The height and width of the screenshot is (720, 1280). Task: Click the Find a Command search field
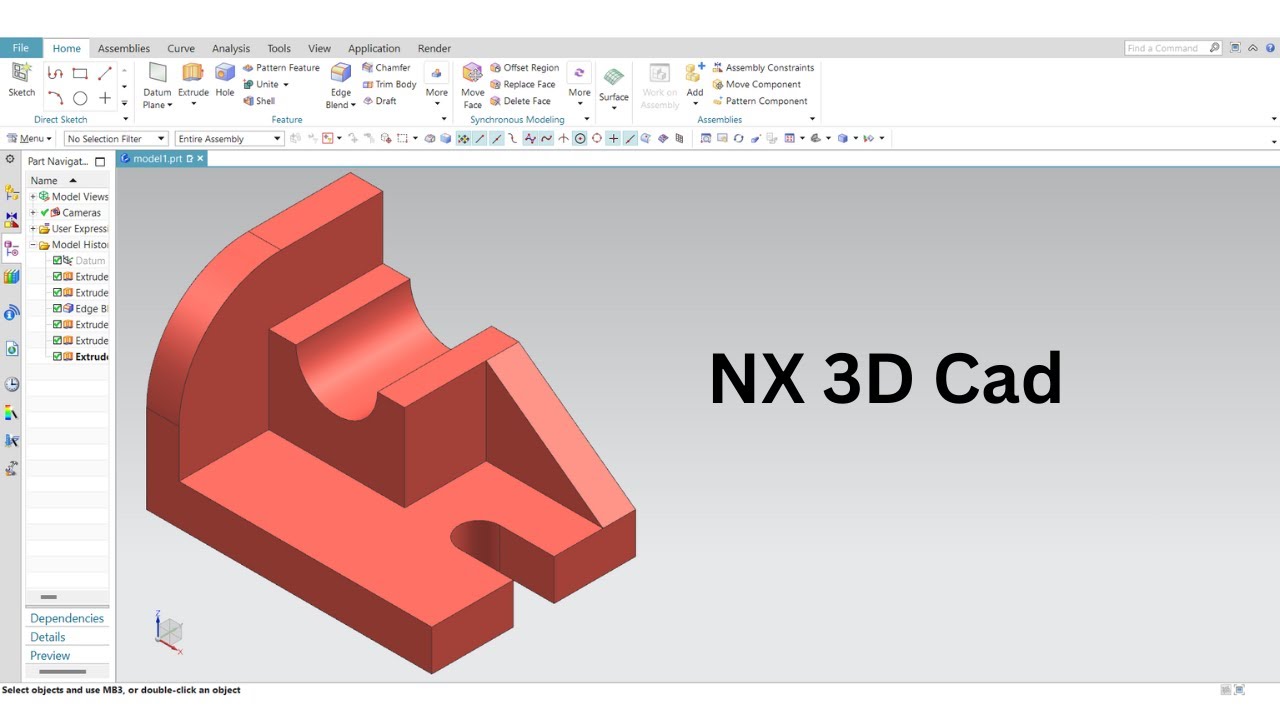coord(1173,47)
